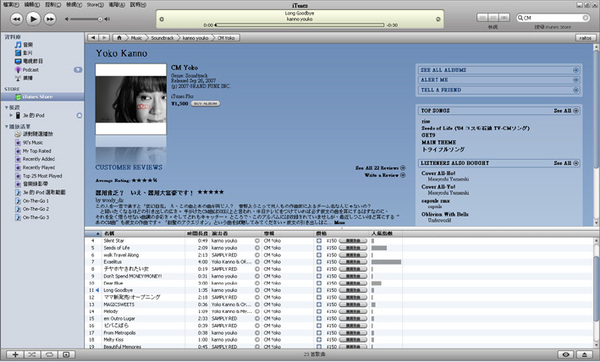Go back with the store back arrow
Viewport: 600px width, 362px height.
(x=93, y=38)
